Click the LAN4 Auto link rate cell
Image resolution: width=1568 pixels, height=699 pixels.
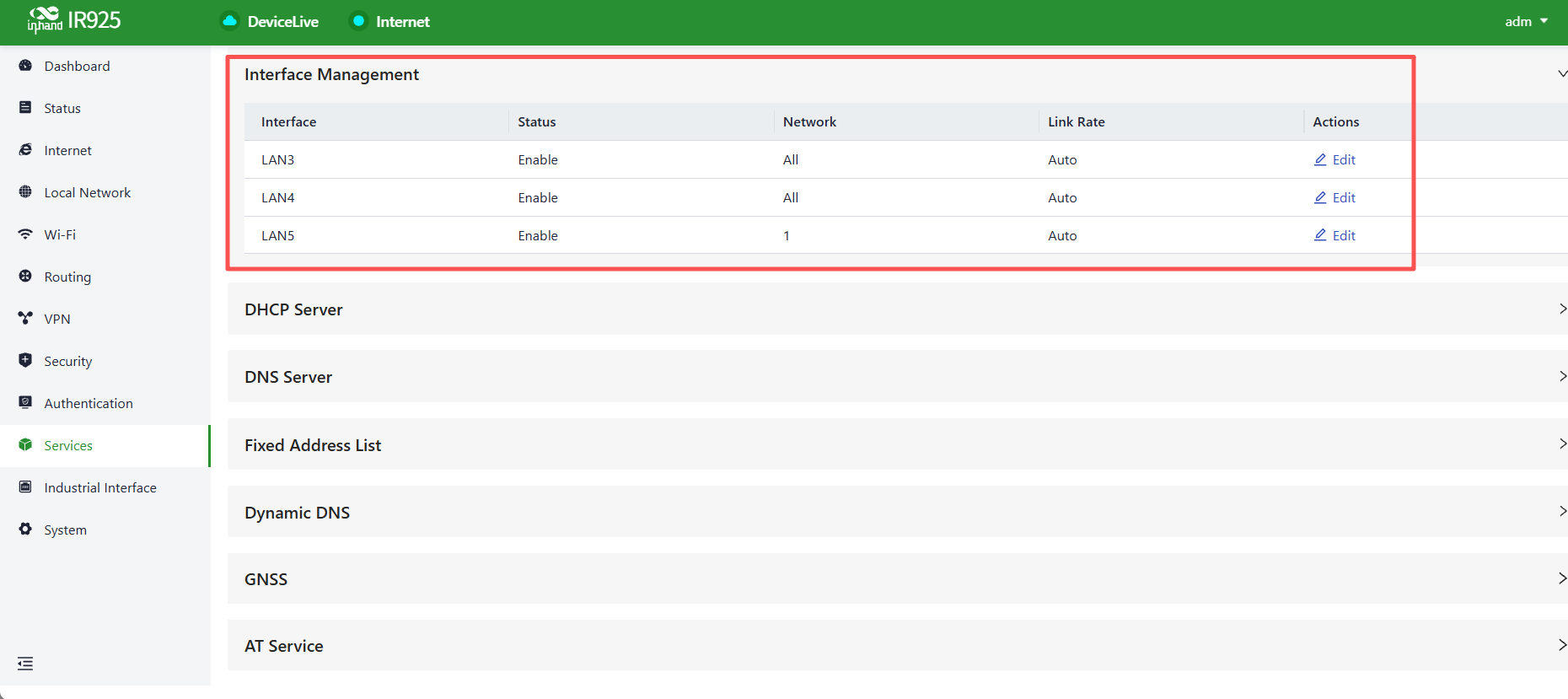pos(1062,197)
